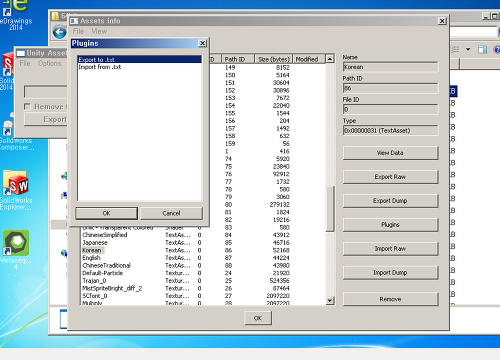Toggle the Remove checkbox in Unity Assets window
Image resolution: width=500 pixels, height=360 pixels.
[x=27, y=107]
